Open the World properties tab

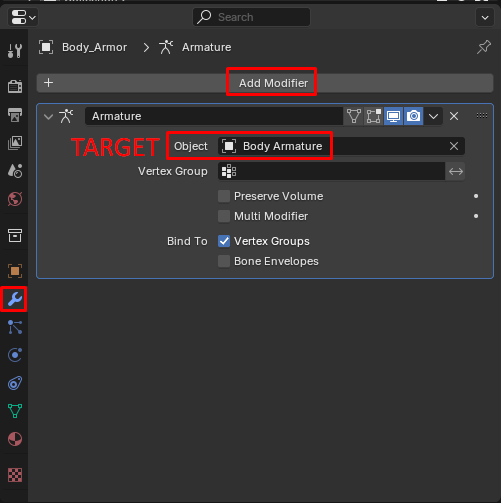15,199
